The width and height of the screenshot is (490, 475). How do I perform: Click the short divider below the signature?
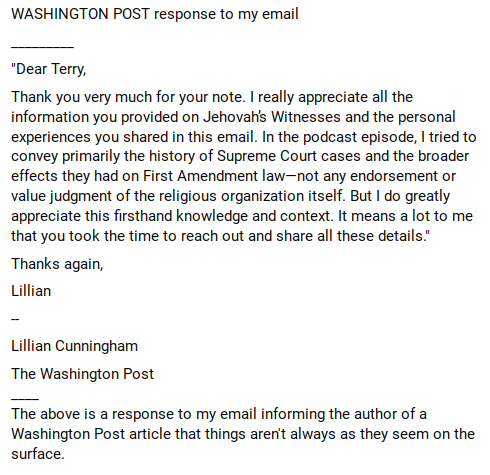[x=25, y=399]
